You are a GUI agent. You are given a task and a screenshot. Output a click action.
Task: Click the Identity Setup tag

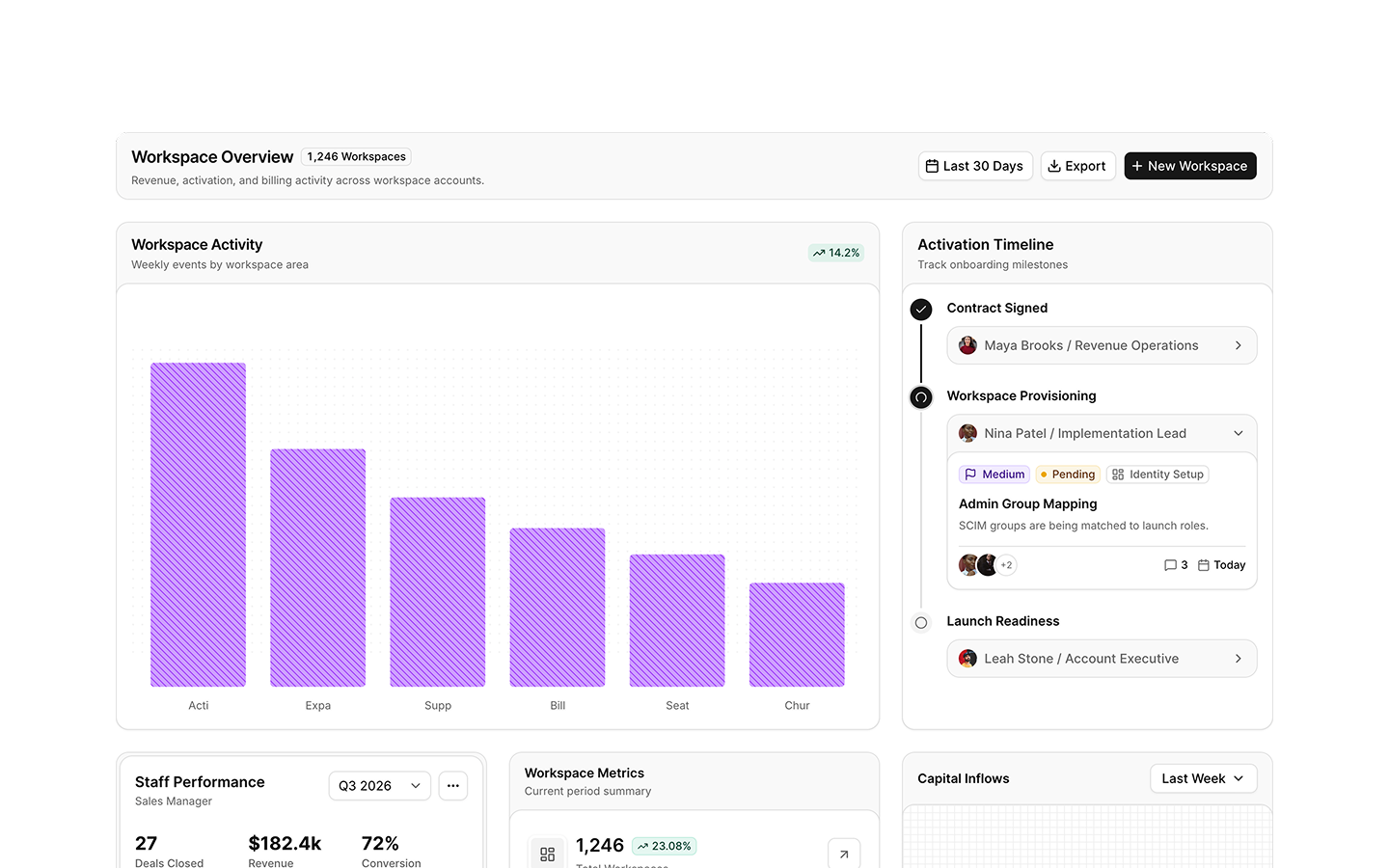click(x=1157, y=475)
